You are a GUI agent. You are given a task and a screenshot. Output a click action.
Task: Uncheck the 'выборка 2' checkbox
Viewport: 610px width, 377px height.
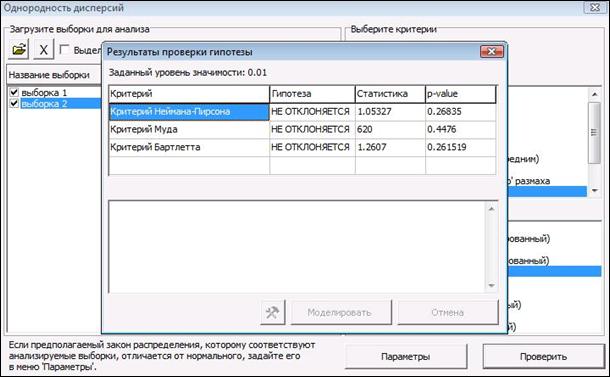point(14,103)
